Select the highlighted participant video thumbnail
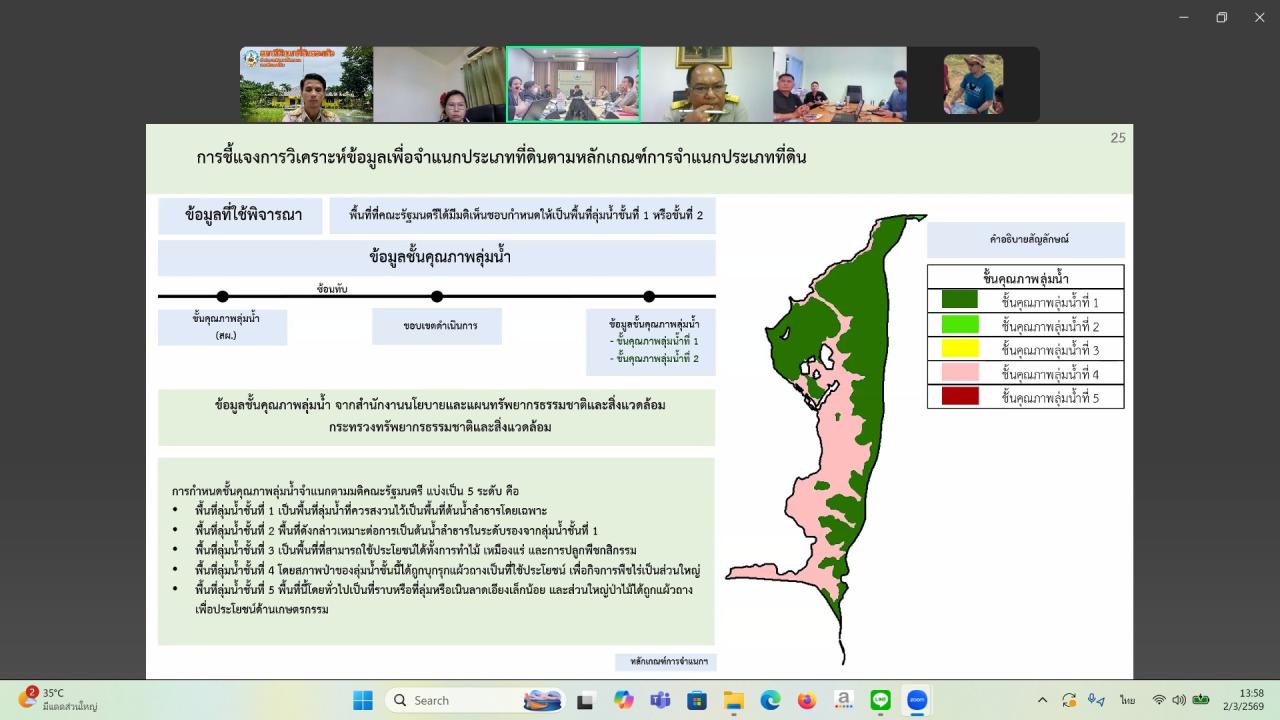1280x720 pixels. 573,85
